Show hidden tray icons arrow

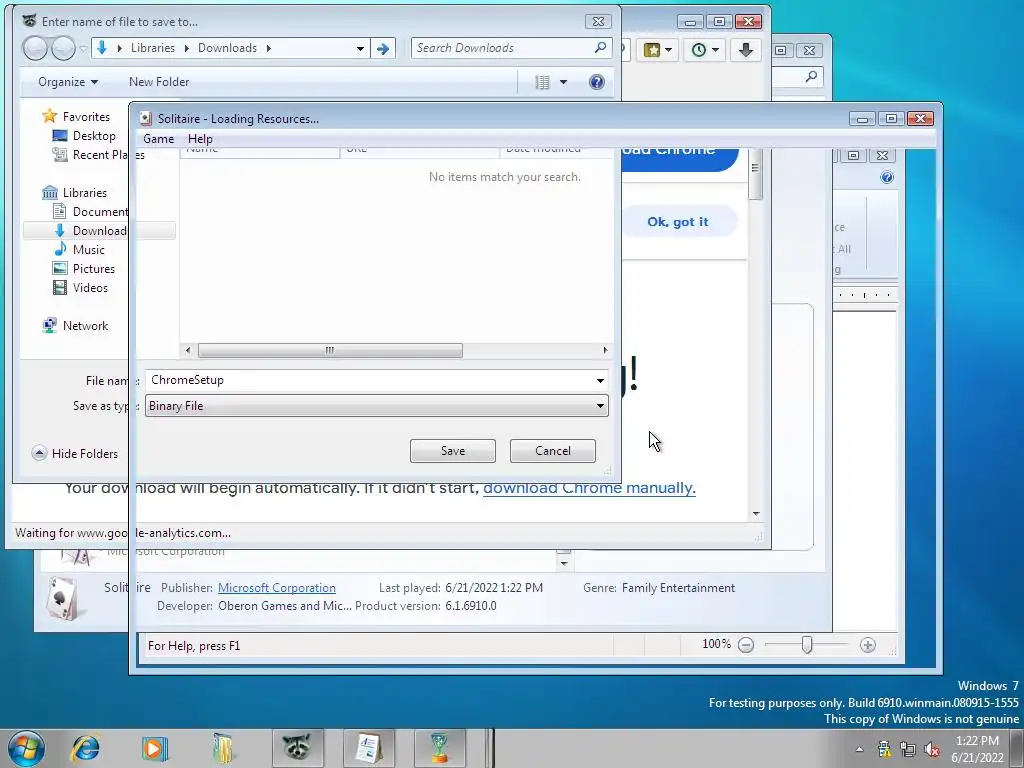coord(859,749)
